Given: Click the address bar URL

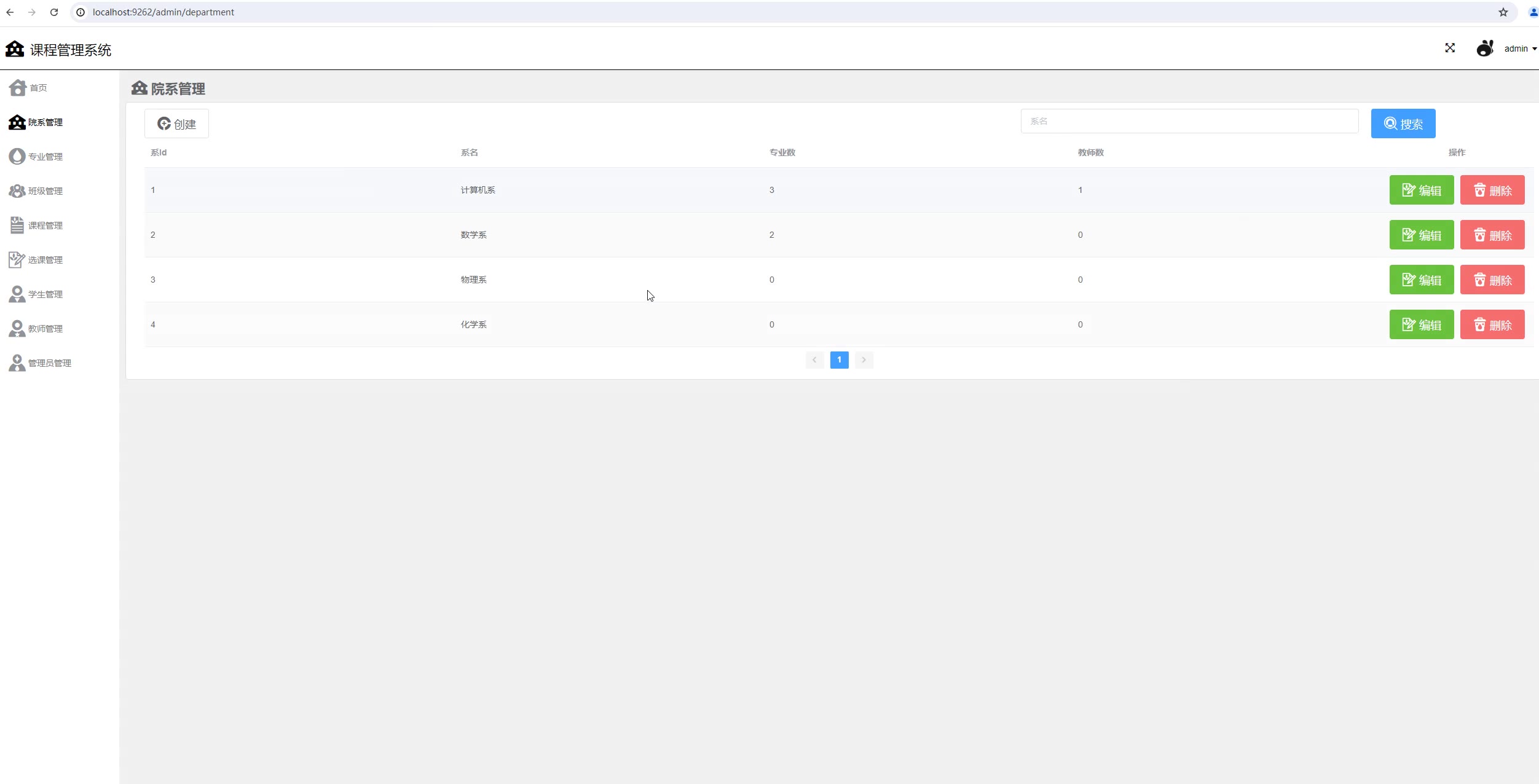Looking at the screenshot, I should 163,12.
